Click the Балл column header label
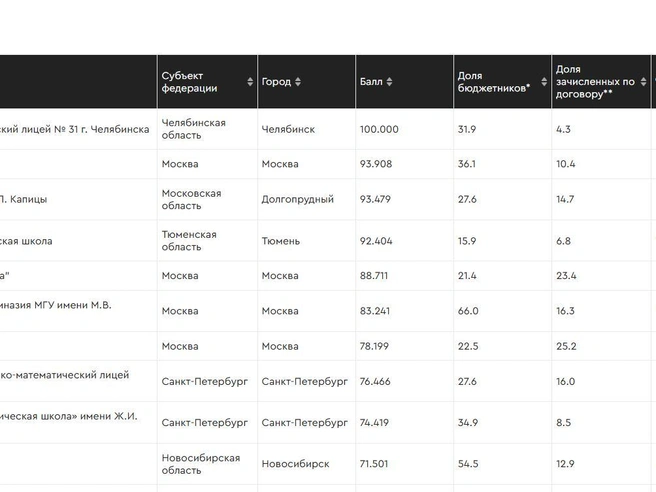Image resolution: width=656 pixels, height=492 pixels. coord(371,82)
